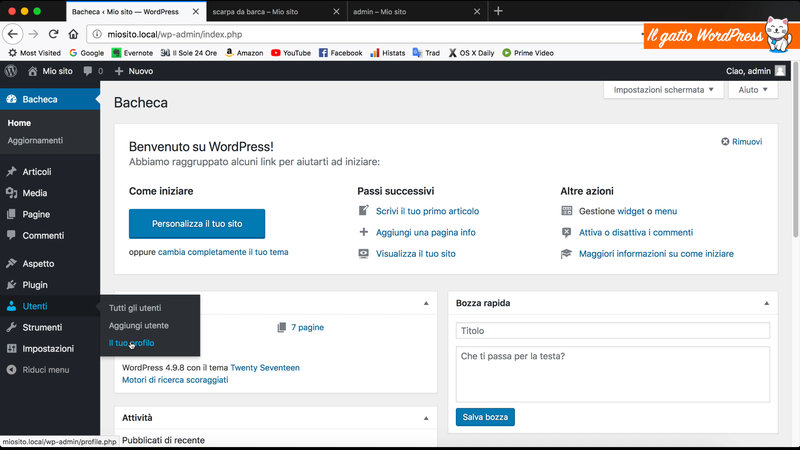
Task: Open cambia completamente il tuo tema link
Action: 223,252
